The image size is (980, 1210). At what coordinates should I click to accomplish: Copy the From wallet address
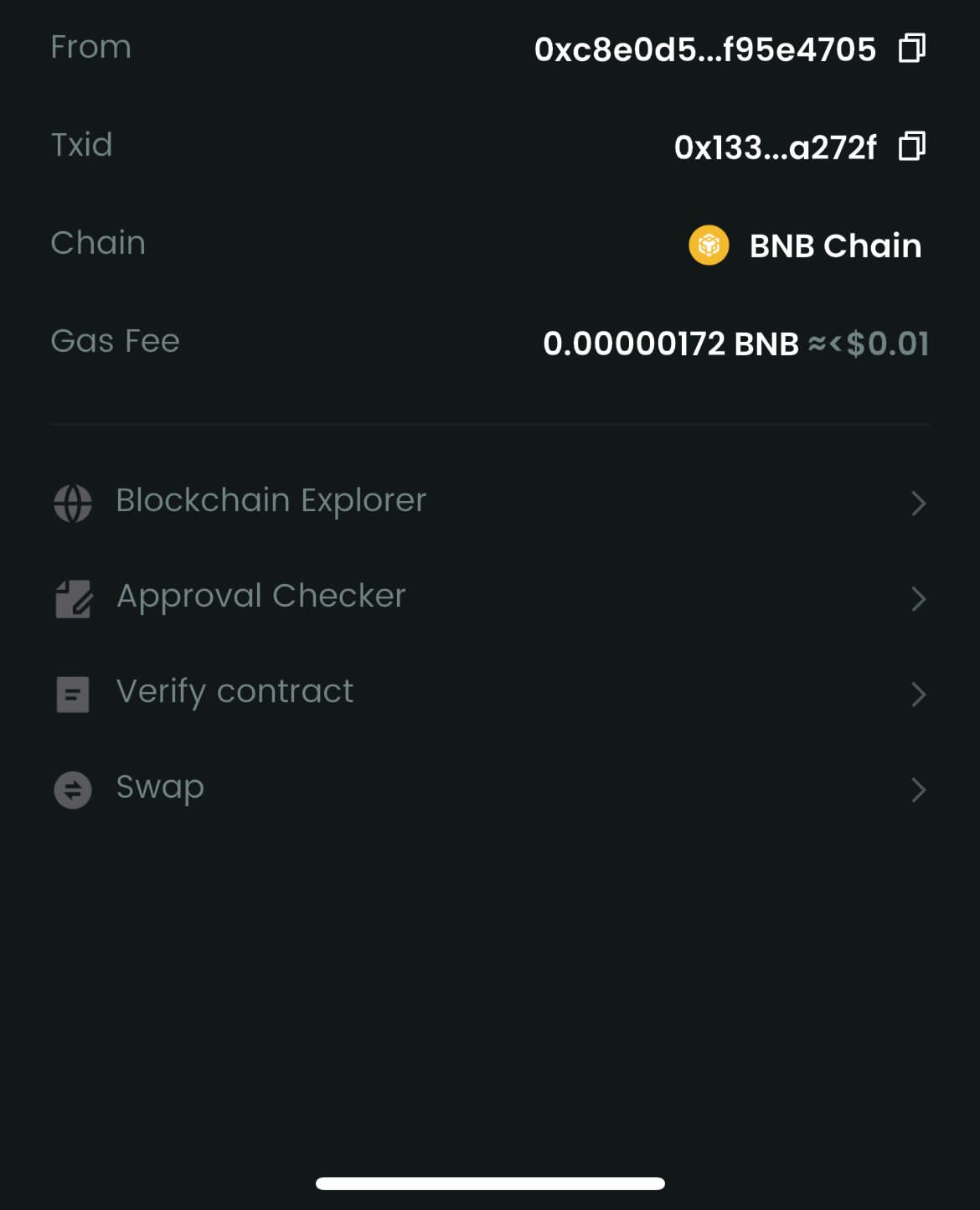click(911, 48)
